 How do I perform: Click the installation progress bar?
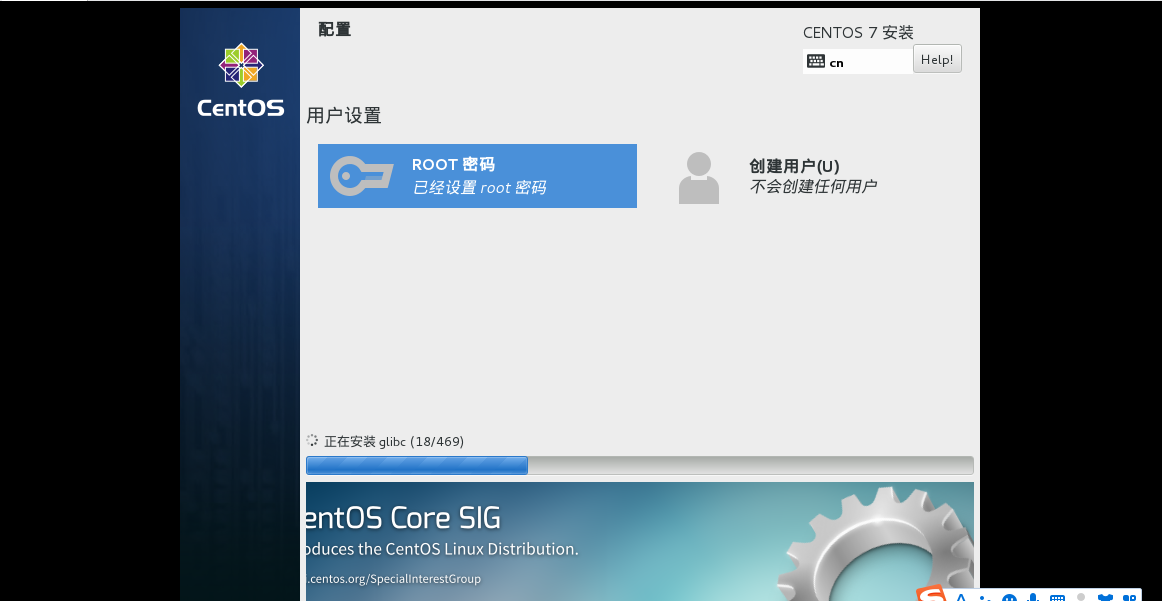coord(640,465)
